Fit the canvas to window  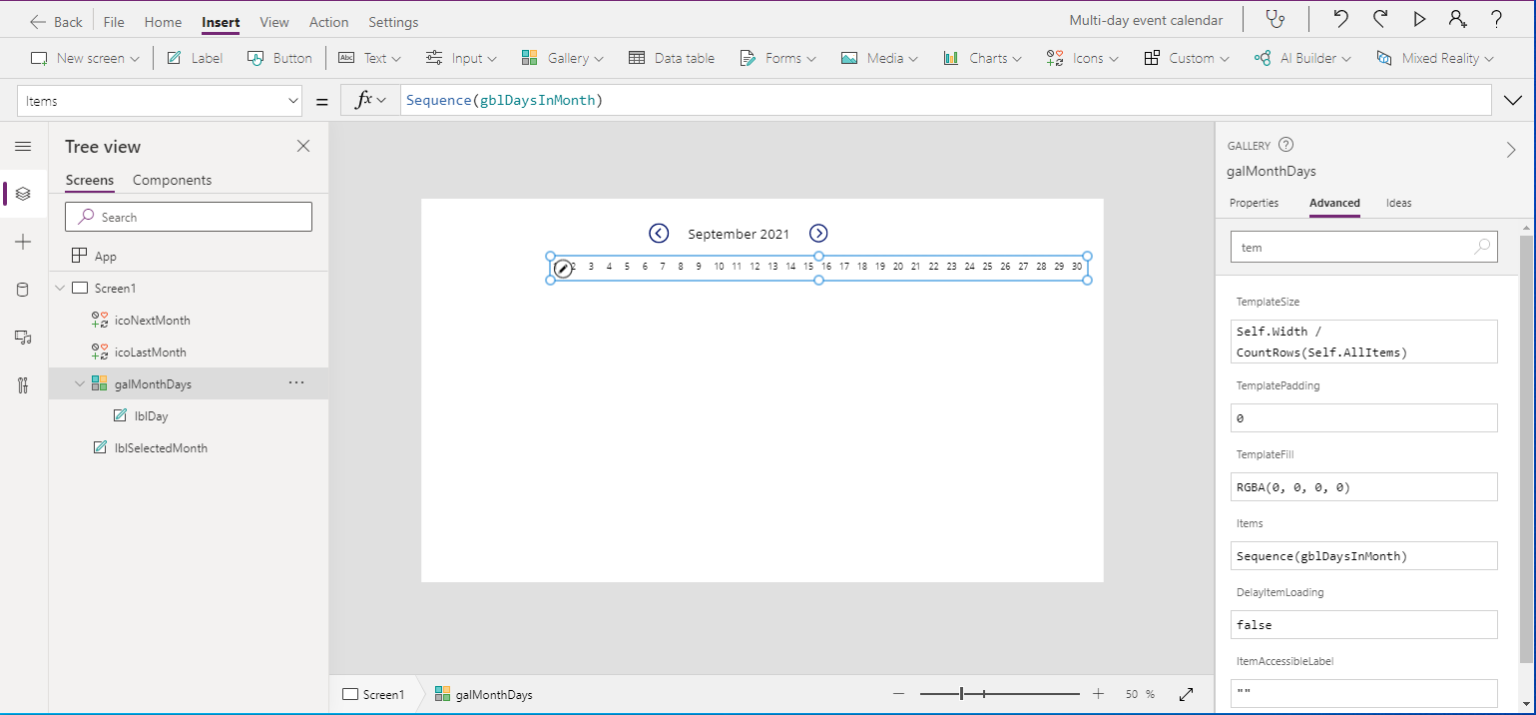pyautogui.click(x=1186, y=692)
